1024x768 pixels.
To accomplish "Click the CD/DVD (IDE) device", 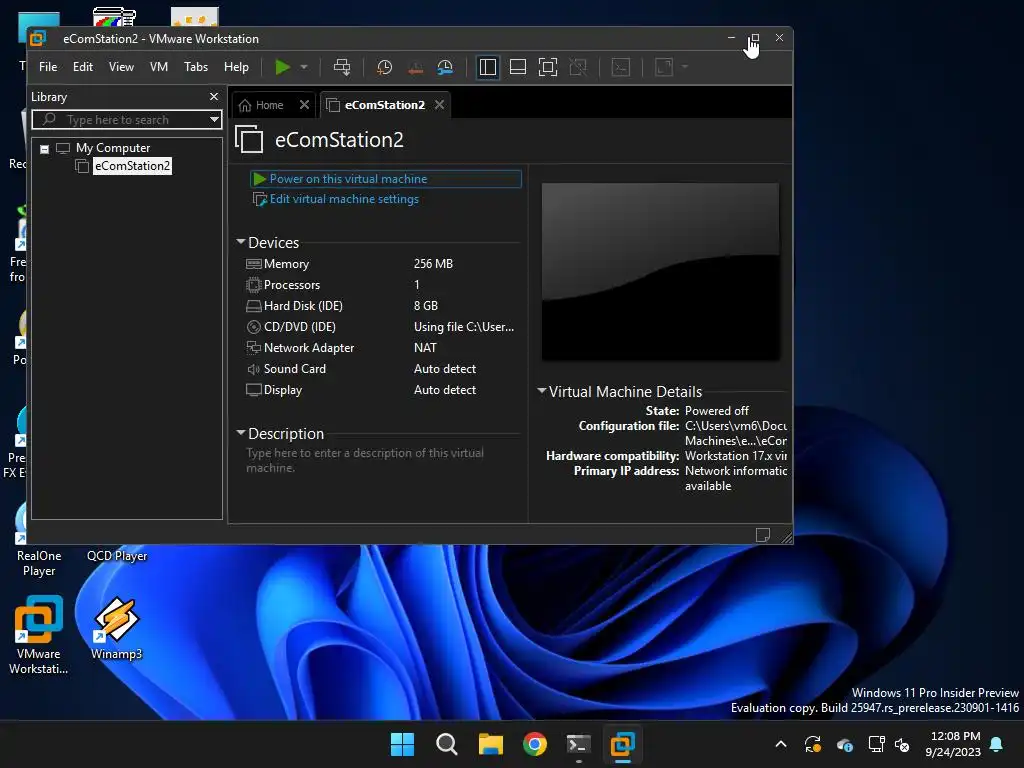I will pyautogui.click(x=382, y=327).
